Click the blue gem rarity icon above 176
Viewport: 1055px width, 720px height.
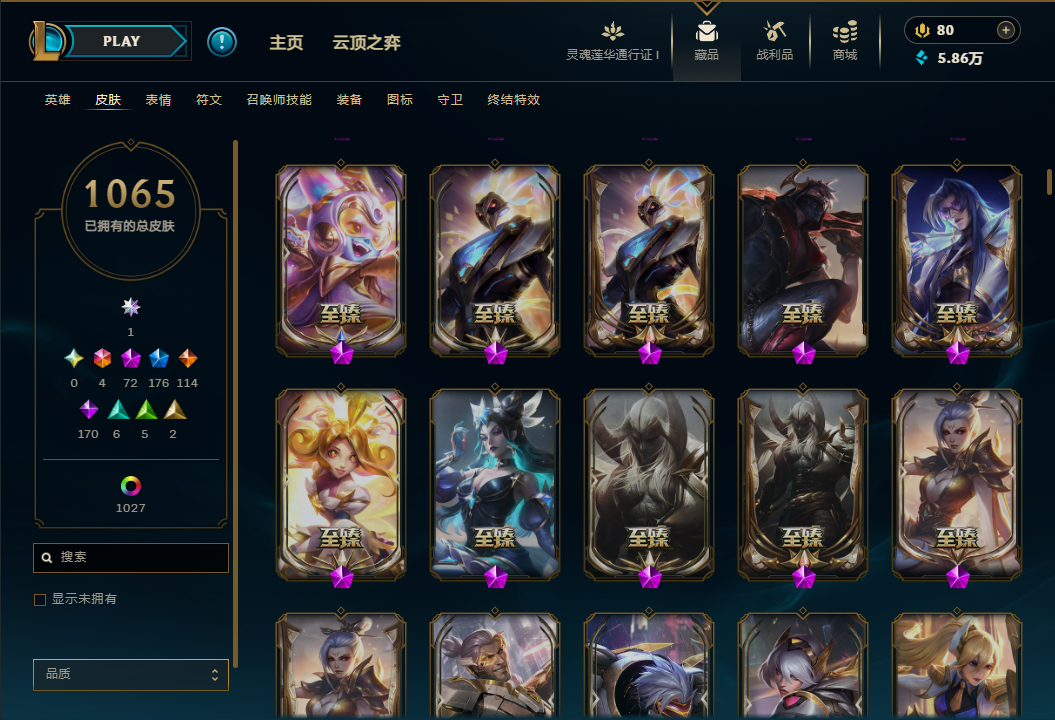pyautogui.click(x=159, y=358)
